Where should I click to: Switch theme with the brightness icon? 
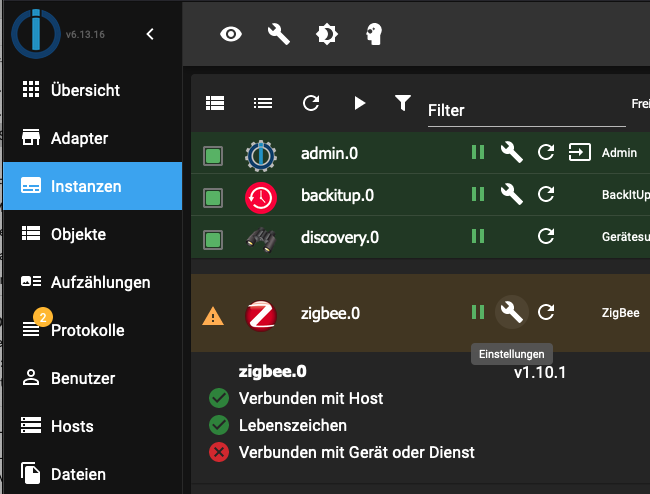point(327,34)
